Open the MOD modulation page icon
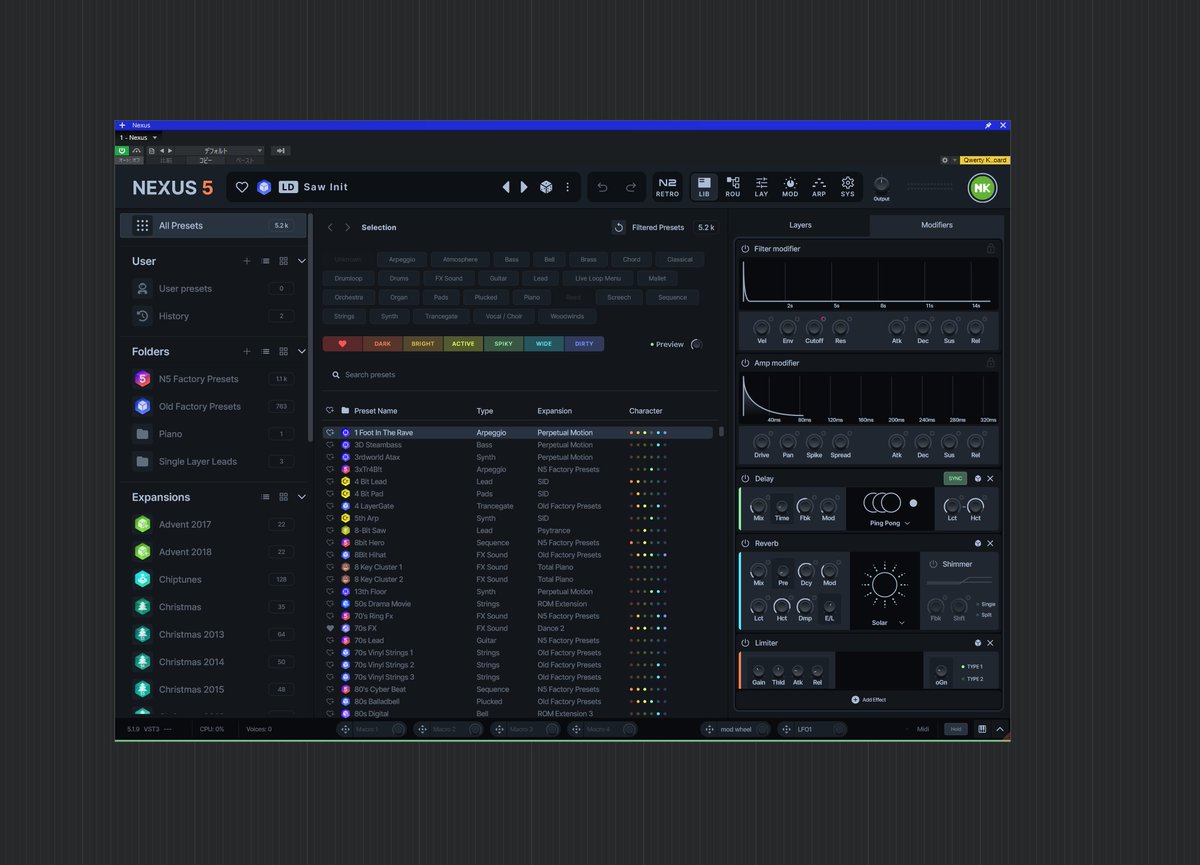 (790, 187)
